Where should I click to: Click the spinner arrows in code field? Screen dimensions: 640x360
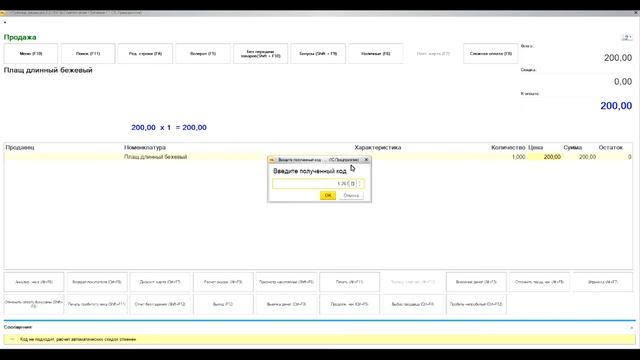click(360, 184)
